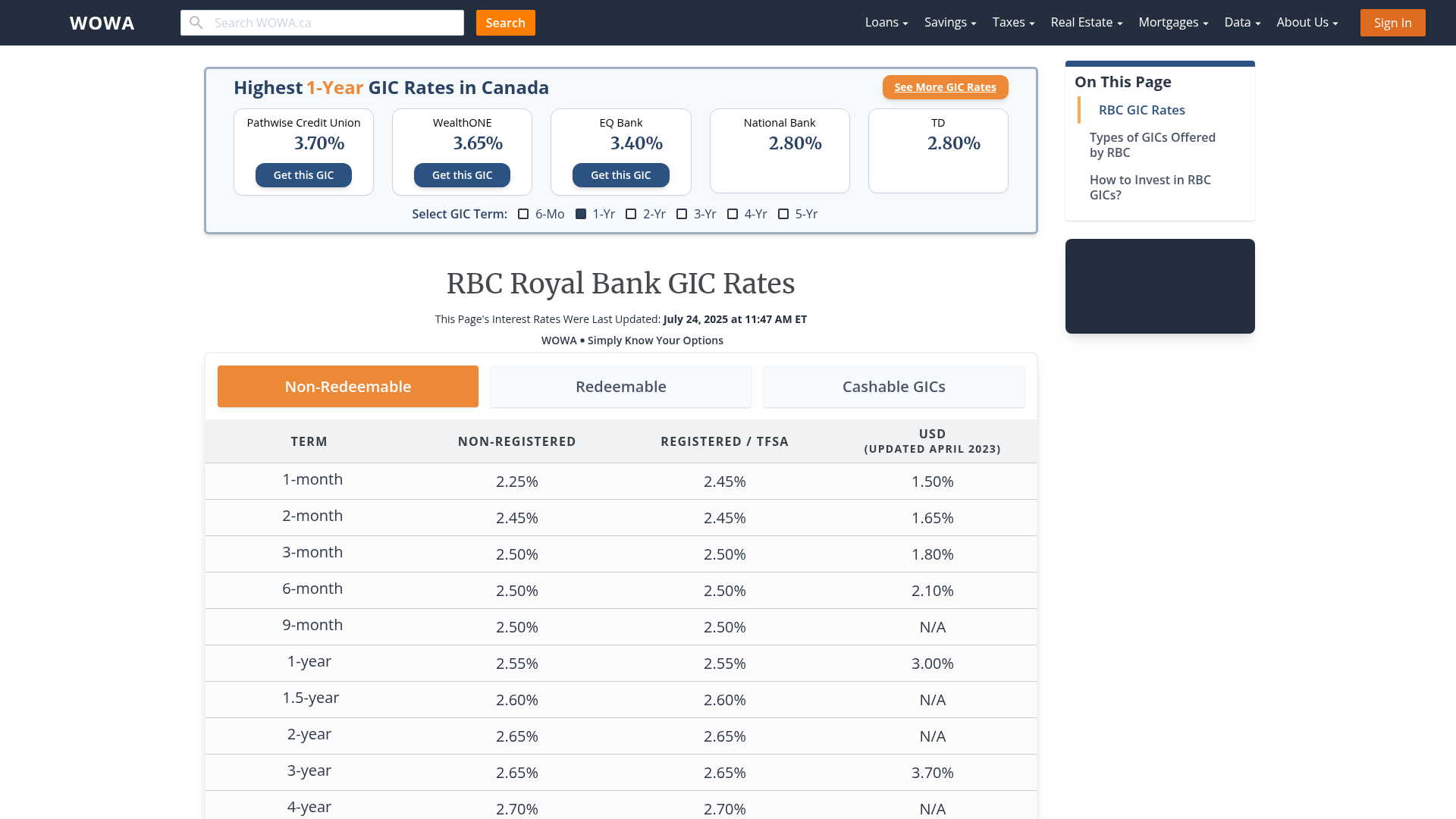Click the last updated date text
The height and width of the screenshot is (819, 1456).
(735, 319)
